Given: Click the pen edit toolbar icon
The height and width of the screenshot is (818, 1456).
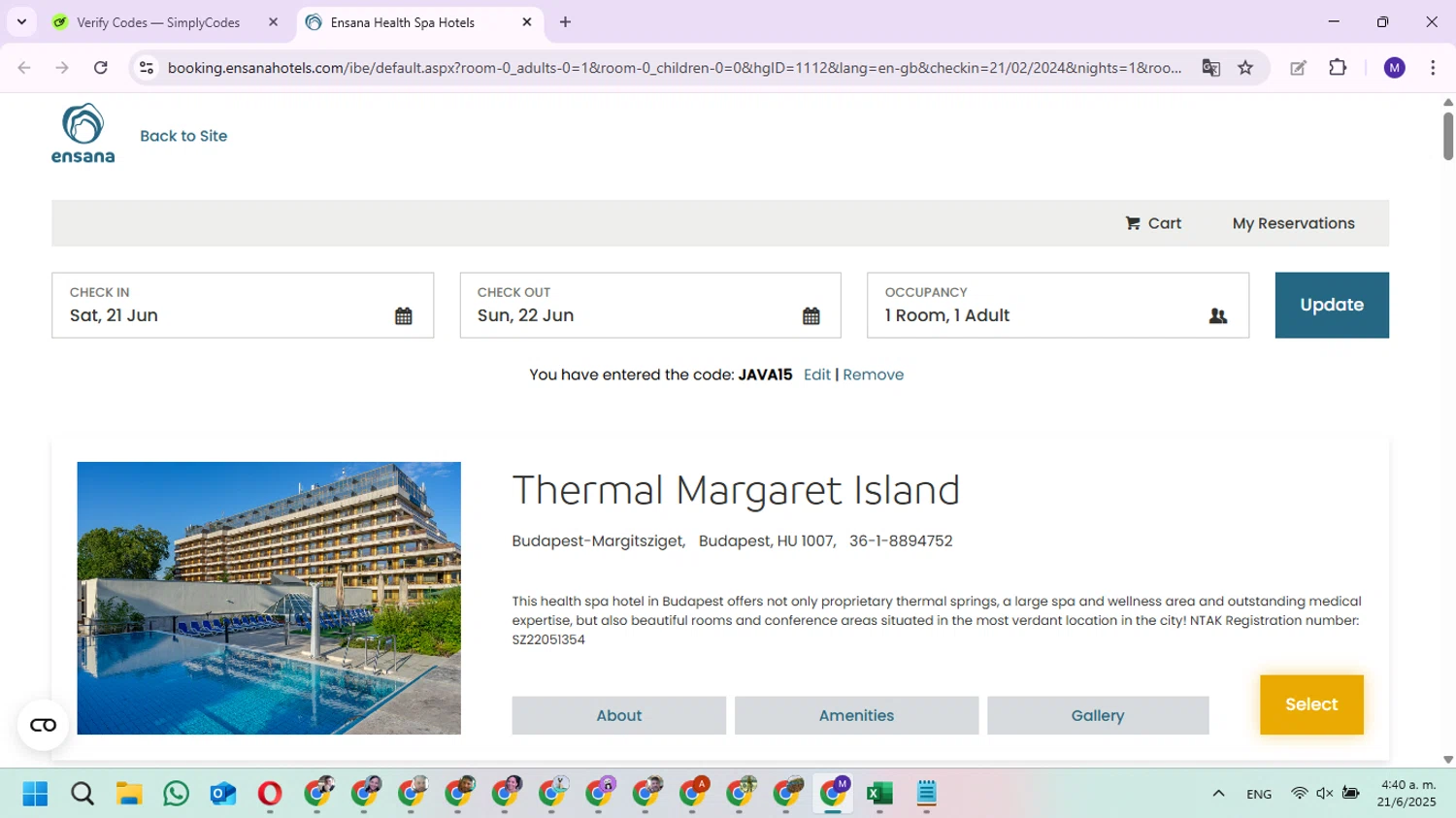Looking at the screenshot, I should coord(1298,68).
